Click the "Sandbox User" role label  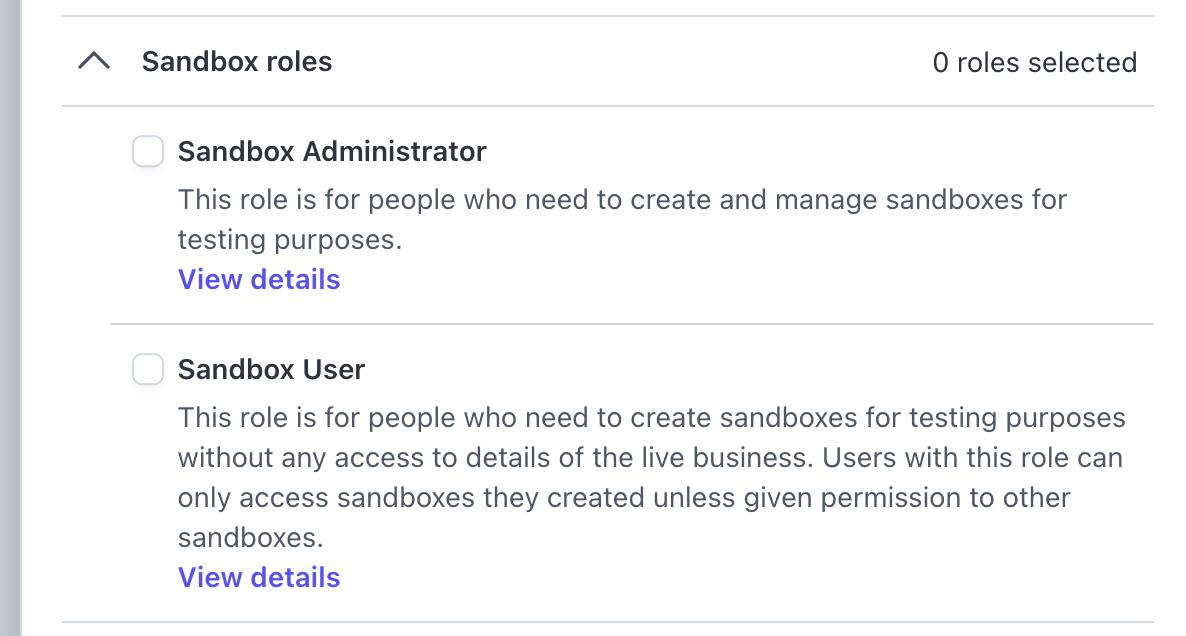(271, 370)
